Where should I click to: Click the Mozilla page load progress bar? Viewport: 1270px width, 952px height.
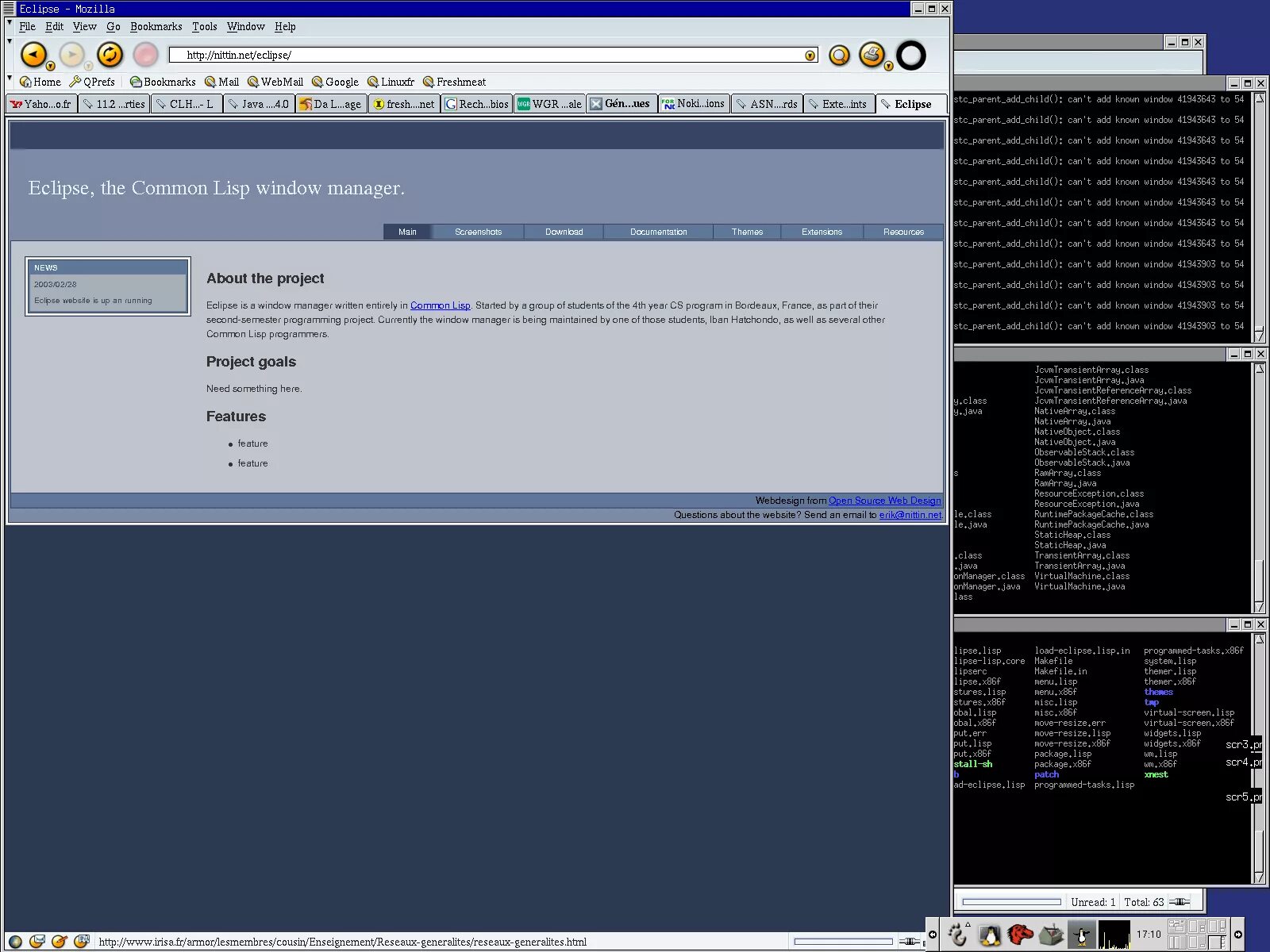click(x=843, y=942)
